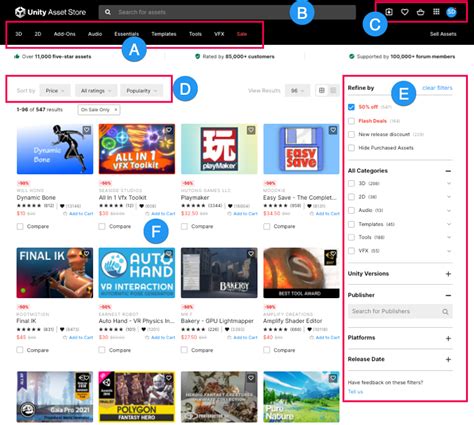Remove the On Sale Only filter chip

pyautogui.click(x=116, y=110)
